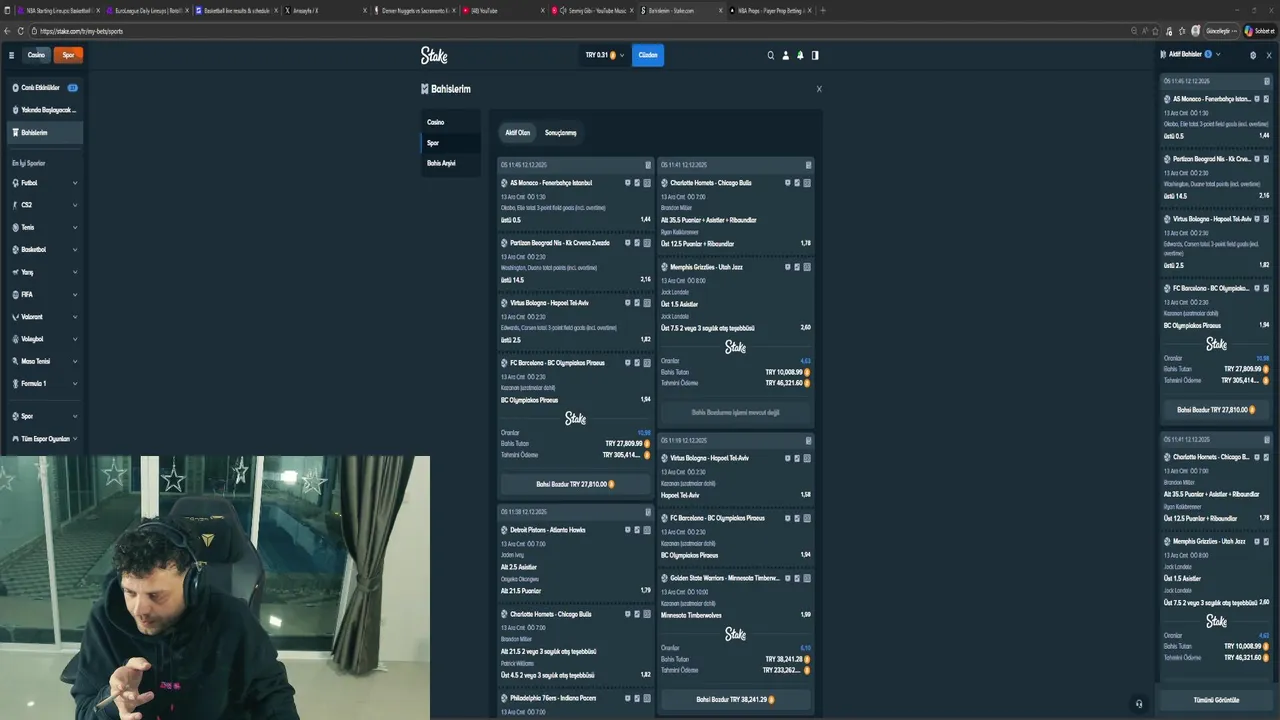This screenshot has height=720, width=1280.
Task: Expand the TRY 0.31 balance dropdown
Action: click(605, 55)
